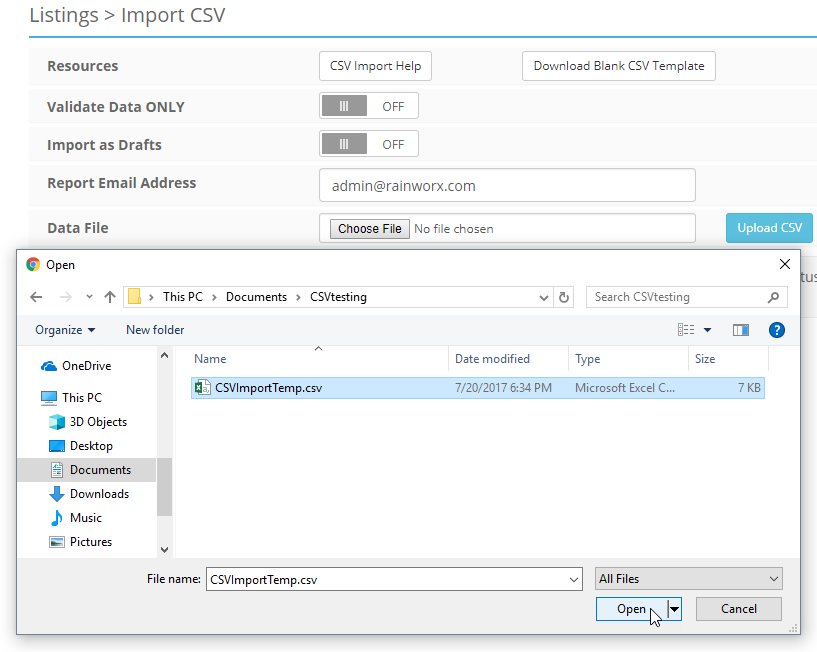817x652 pixels.
Task: Click the back navigation arrow in Open dialog
Action: coord(37,297)
